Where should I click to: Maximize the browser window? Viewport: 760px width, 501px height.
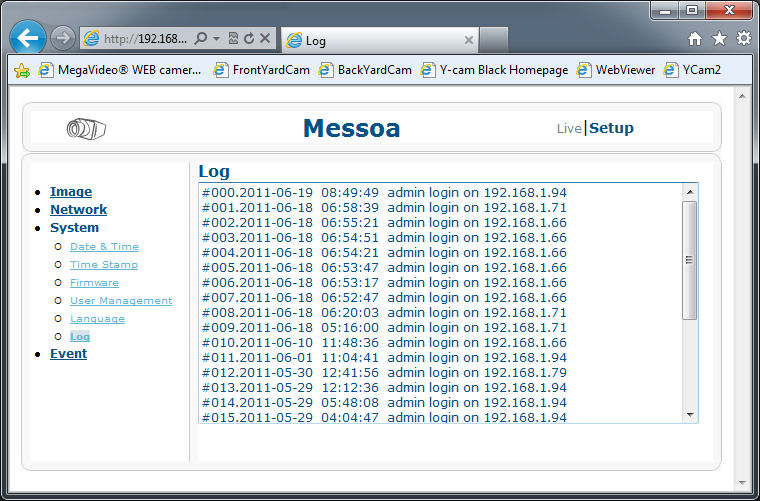click(692, 11)
